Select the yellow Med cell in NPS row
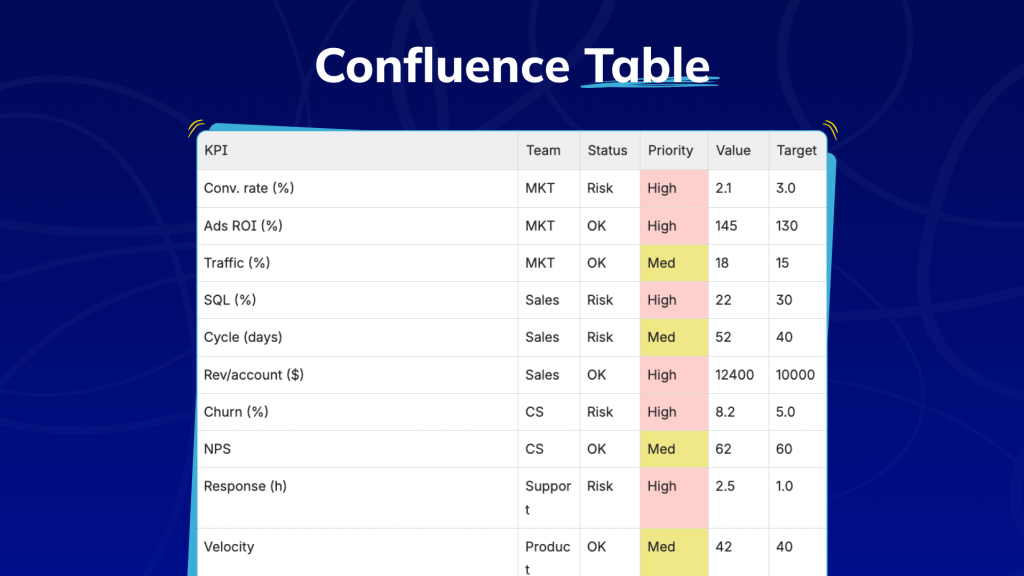The height and width of the screenshot is (576, 1024). pos(672,449)
